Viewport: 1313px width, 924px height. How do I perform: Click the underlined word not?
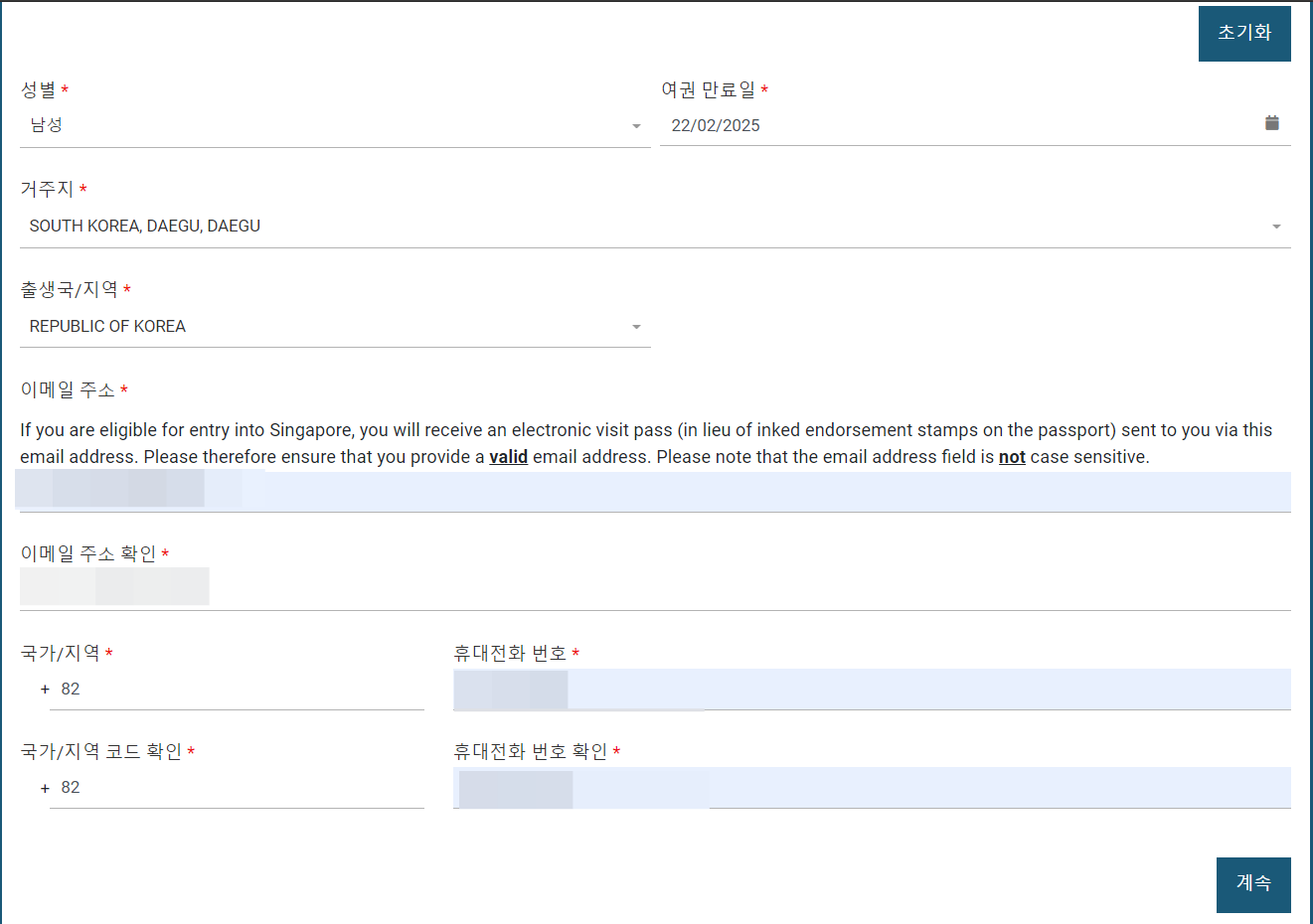coord(1012,457)
